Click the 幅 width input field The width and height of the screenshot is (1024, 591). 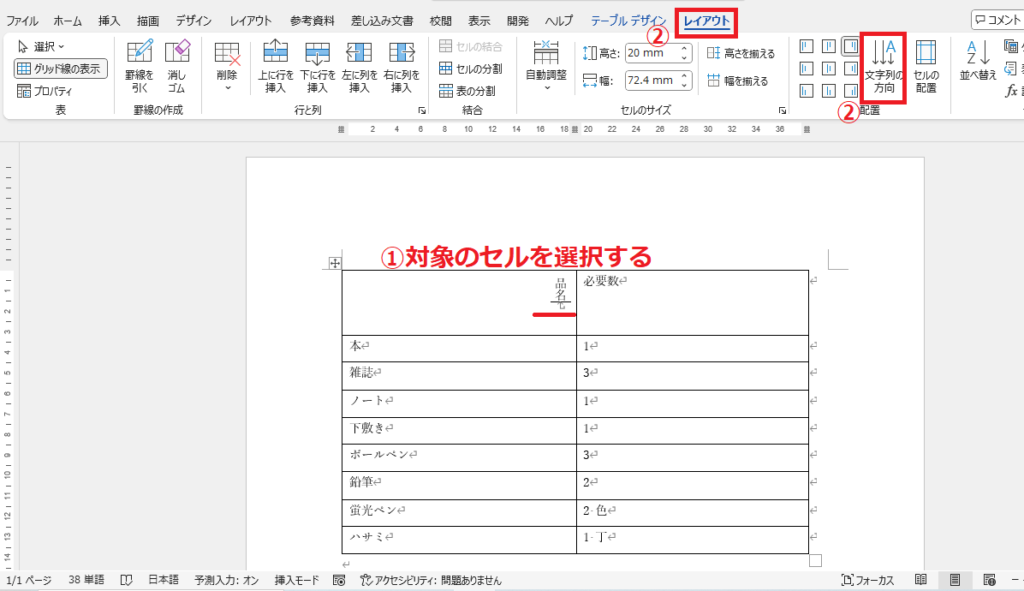coord(651,80)
